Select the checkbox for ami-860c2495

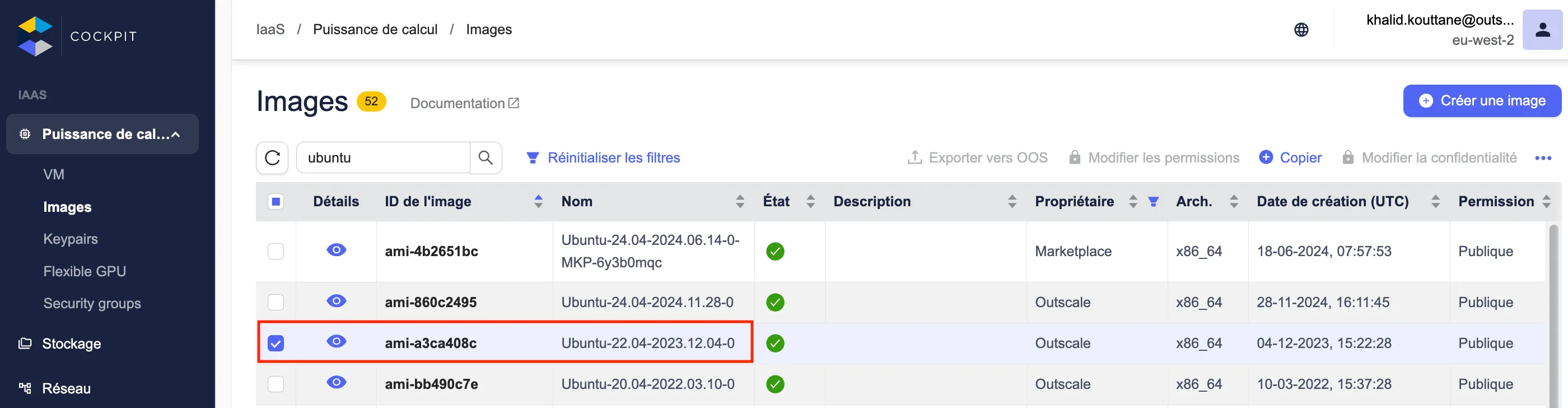[276, 302]
